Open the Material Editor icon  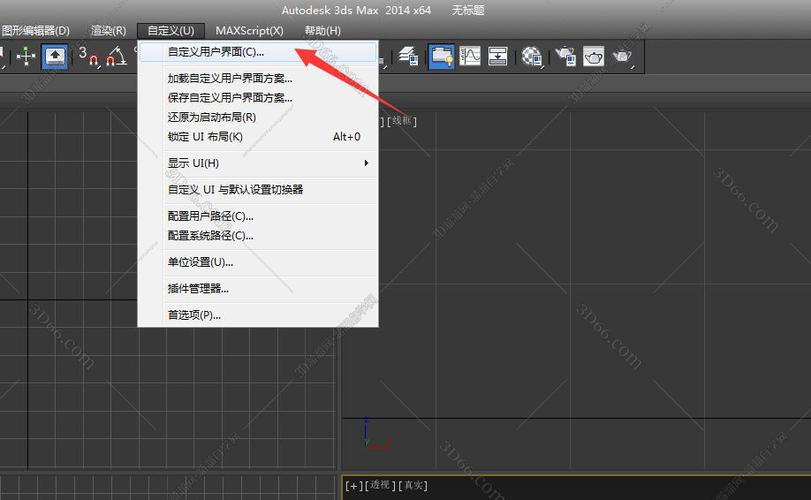click(531, 56)
